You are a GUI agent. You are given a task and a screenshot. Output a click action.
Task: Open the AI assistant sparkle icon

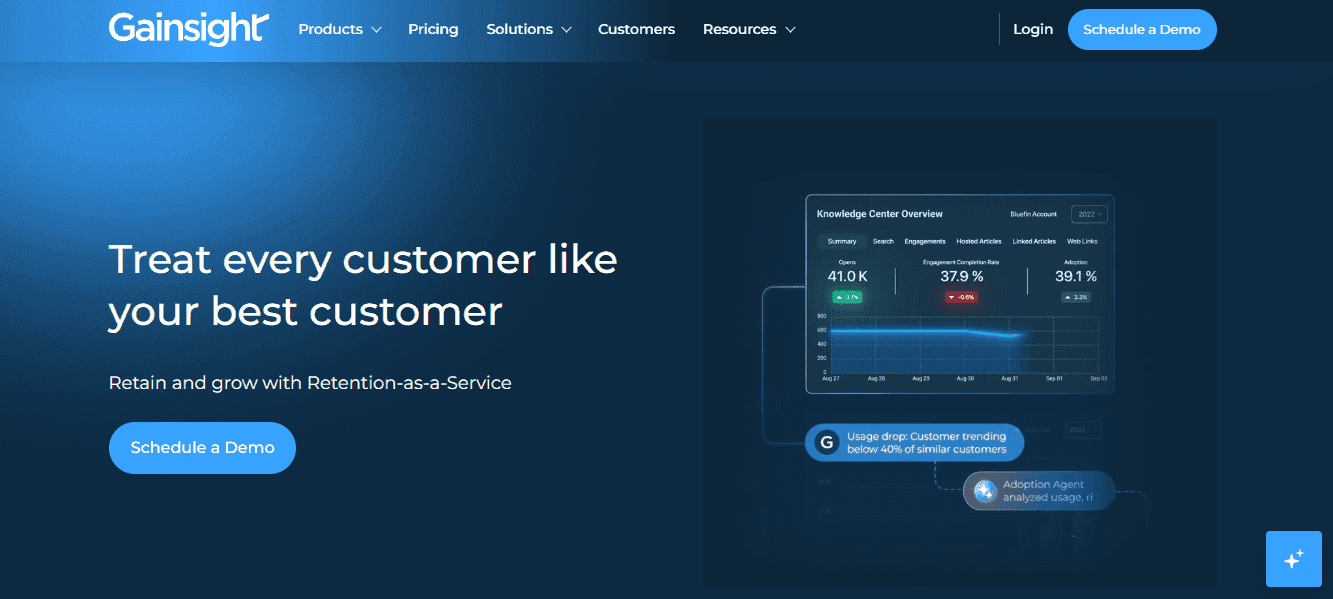point(1293,559)
